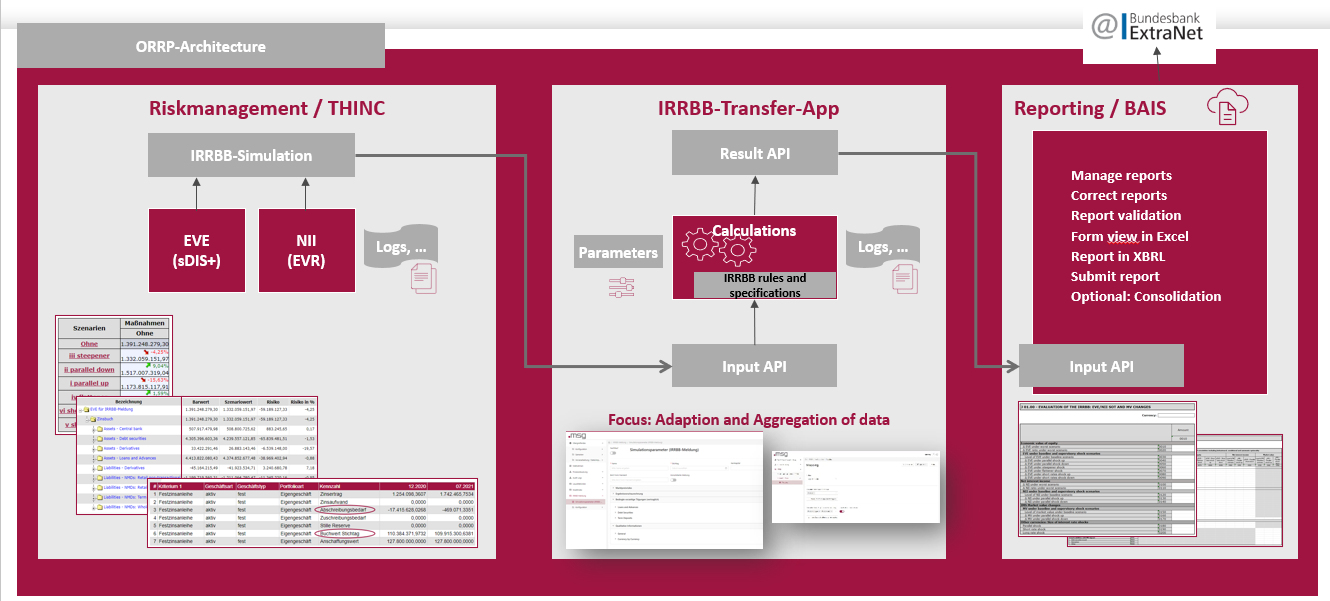This screenshot has height=601, width=1330.
Task: Click the Input API box in Reporting / BAIS
Action: (x=1101, y=366)
